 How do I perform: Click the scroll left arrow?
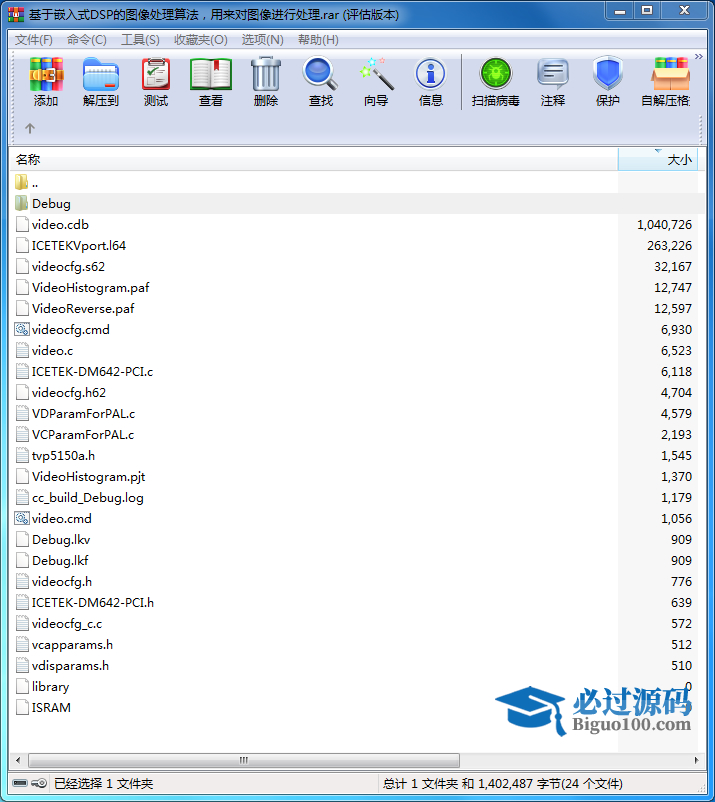click(x=18, y=760)
